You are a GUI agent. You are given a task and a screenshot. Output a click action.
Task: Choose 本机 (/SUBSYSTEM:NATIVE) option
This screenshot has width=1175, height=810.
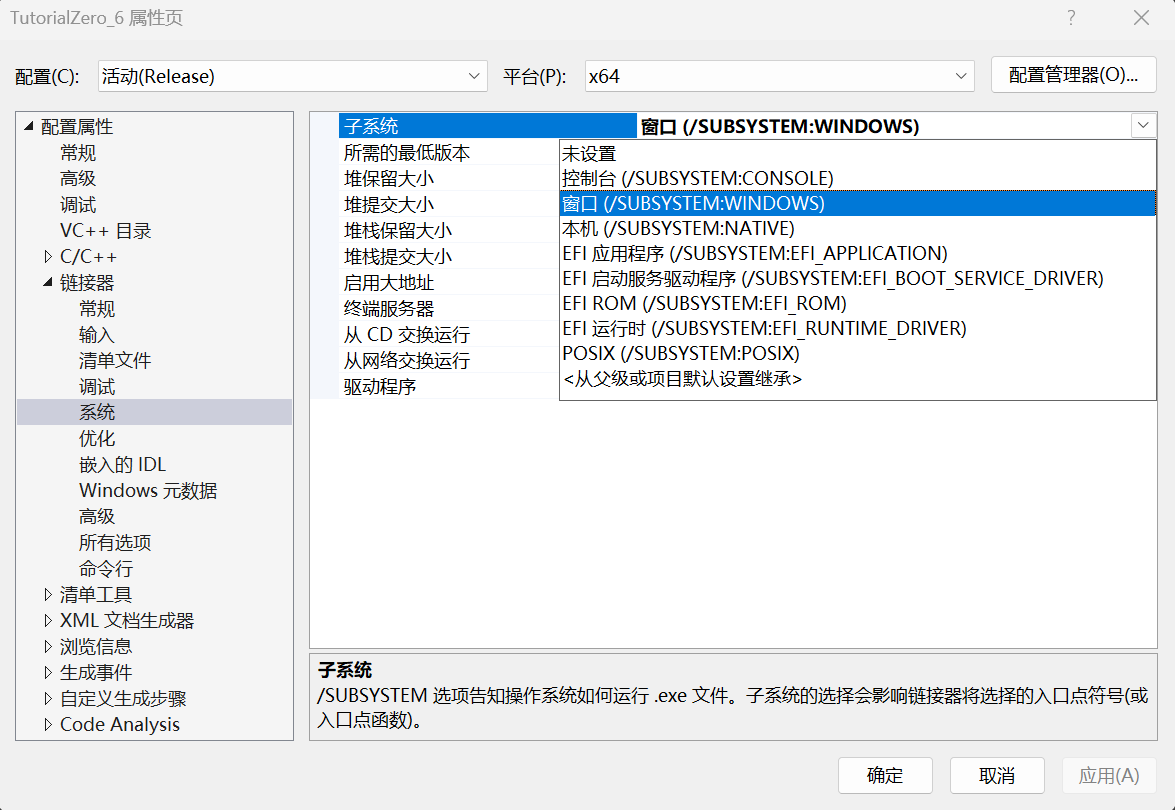tap(857, 229)
